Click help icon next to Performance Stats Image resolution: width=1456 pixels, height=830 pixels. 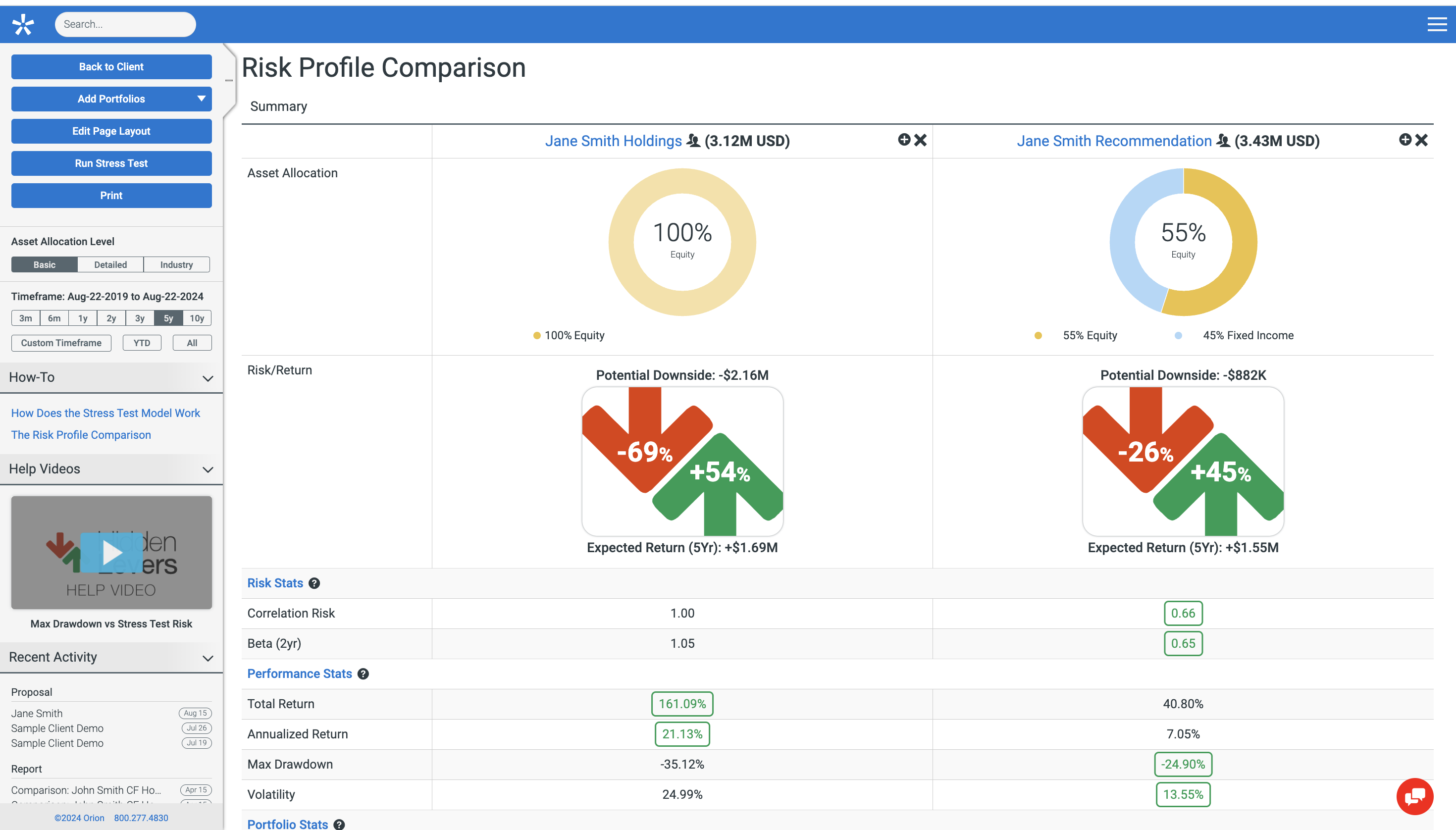363,674
